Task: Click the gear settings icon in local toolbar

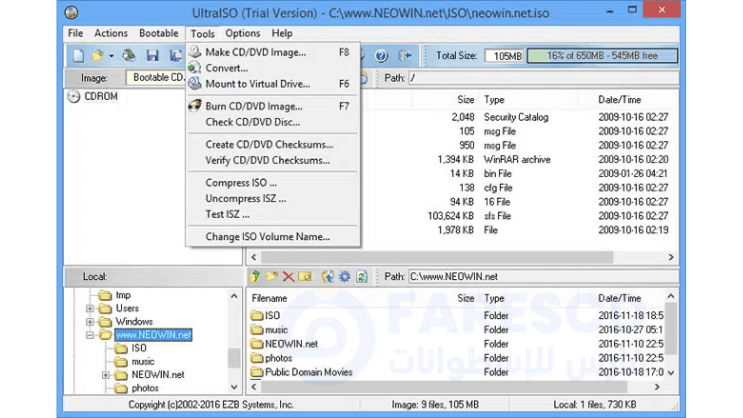Action: point(343,277)
